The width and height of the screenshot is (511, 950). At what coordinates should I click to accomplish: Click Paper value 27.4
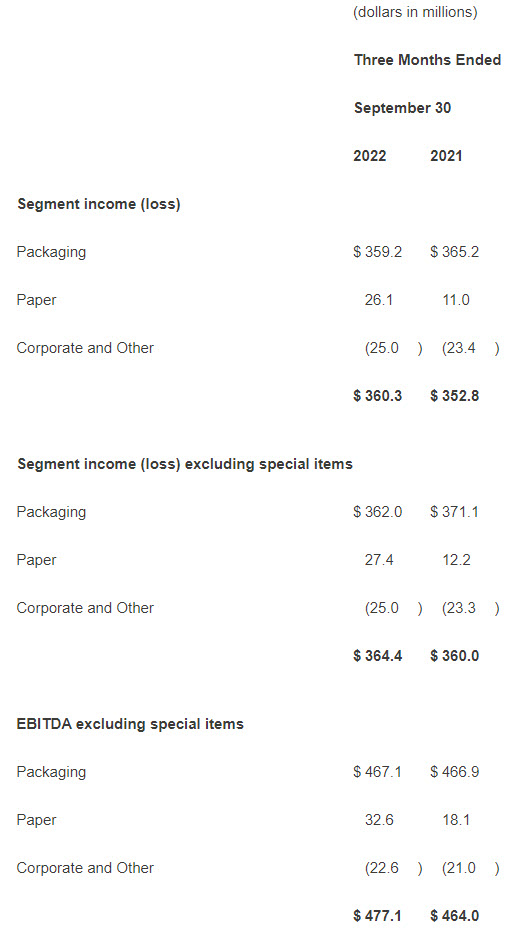379,560
